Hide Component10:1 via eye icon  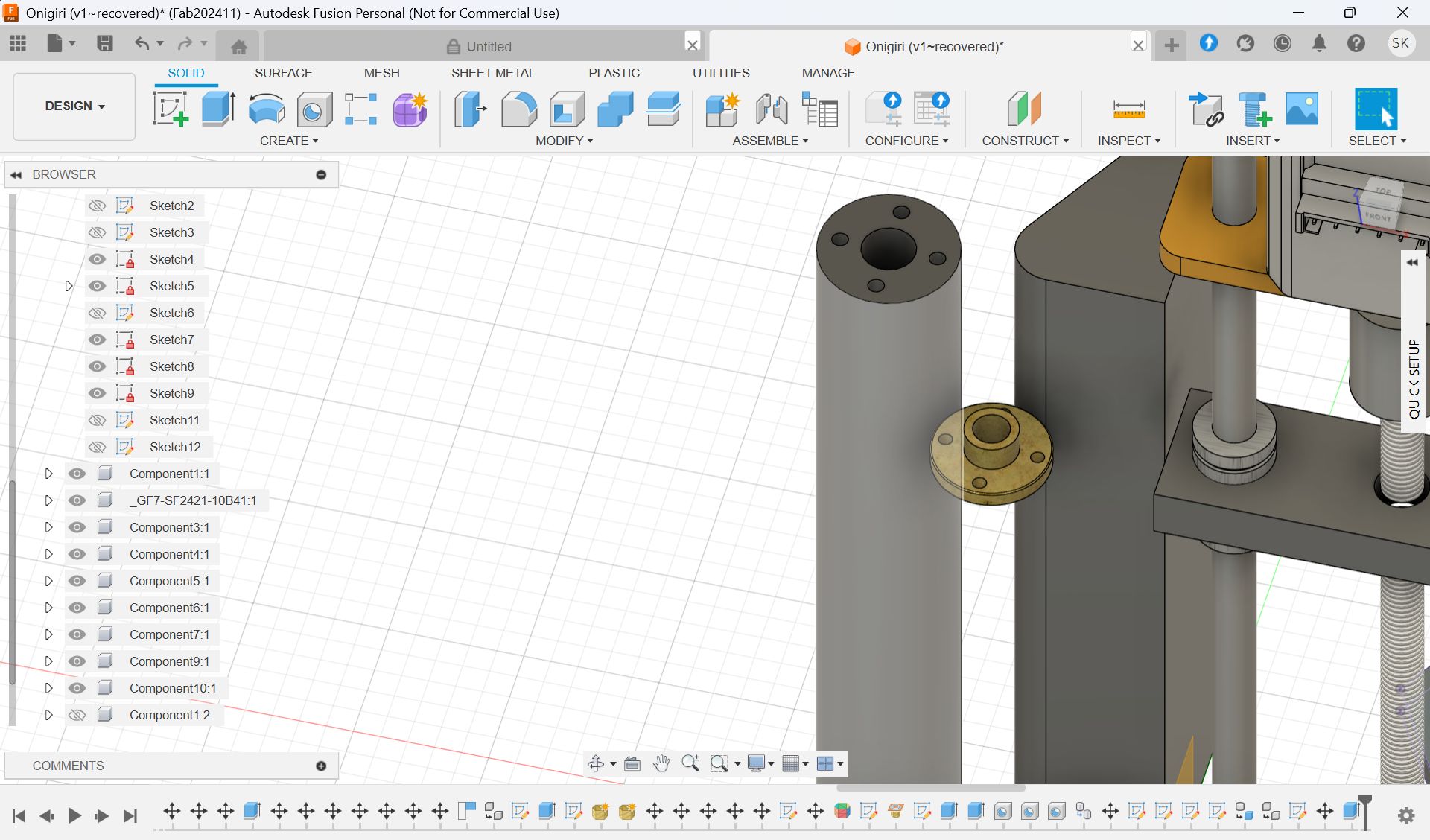pos(77,688)
